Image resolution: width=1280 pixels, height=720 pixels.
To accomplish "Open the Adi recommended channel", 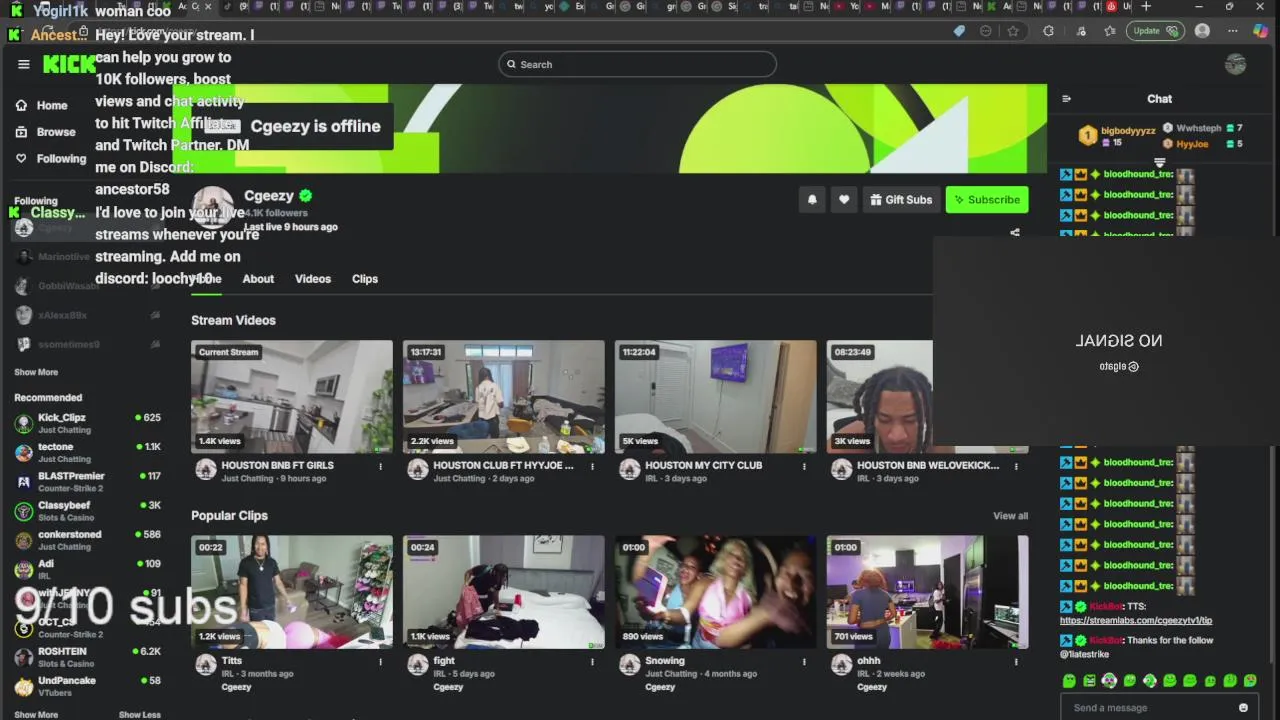I will [x=87, y=569].
